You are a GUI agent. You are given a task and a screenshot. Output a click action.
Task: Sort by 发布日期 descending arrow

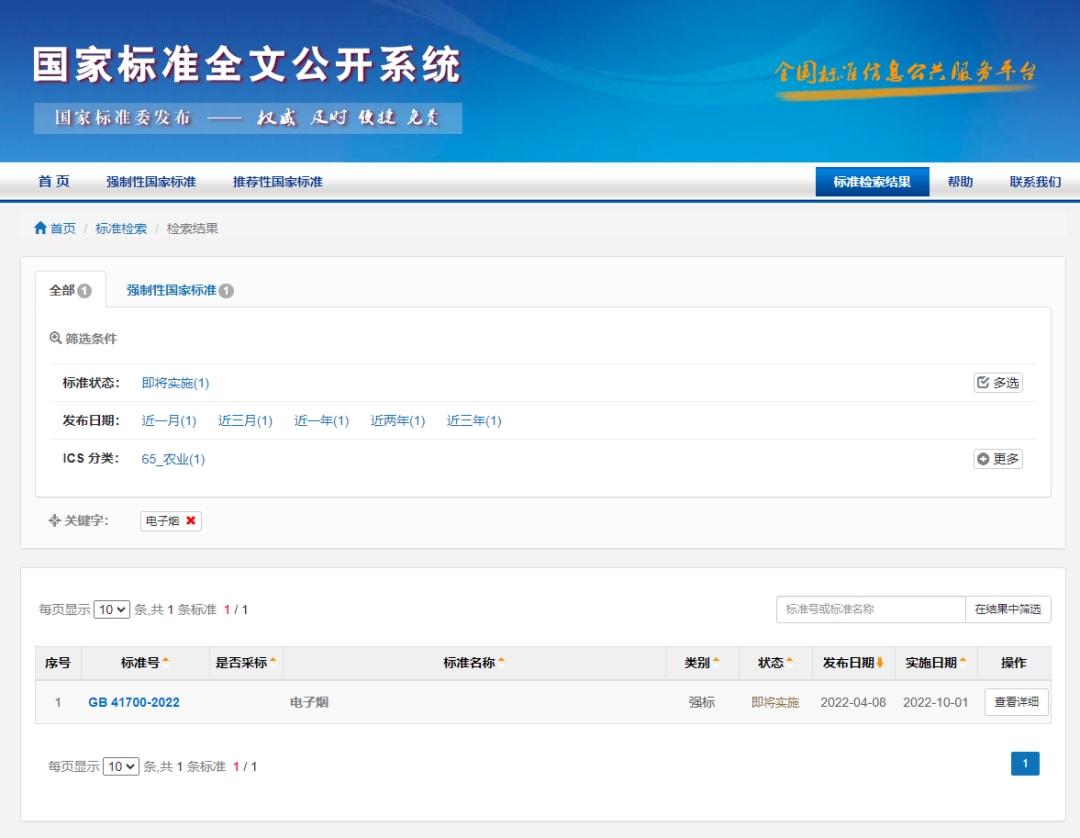[x=880, y=662]
